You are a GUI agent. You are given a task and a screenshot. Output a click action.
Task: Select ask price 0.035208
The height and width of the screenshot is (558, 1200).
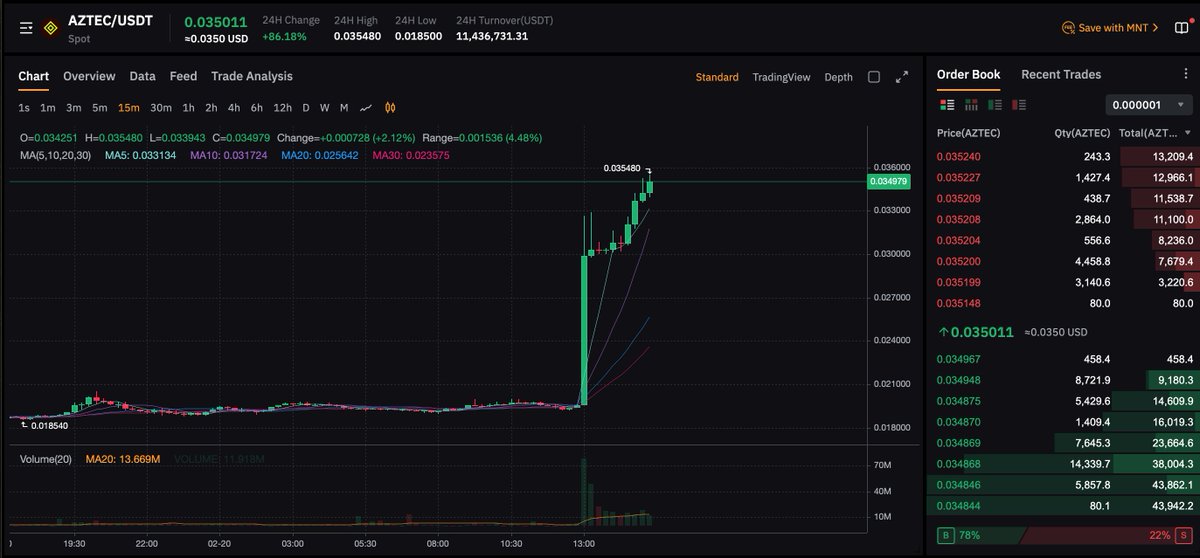tap(958, 219)
